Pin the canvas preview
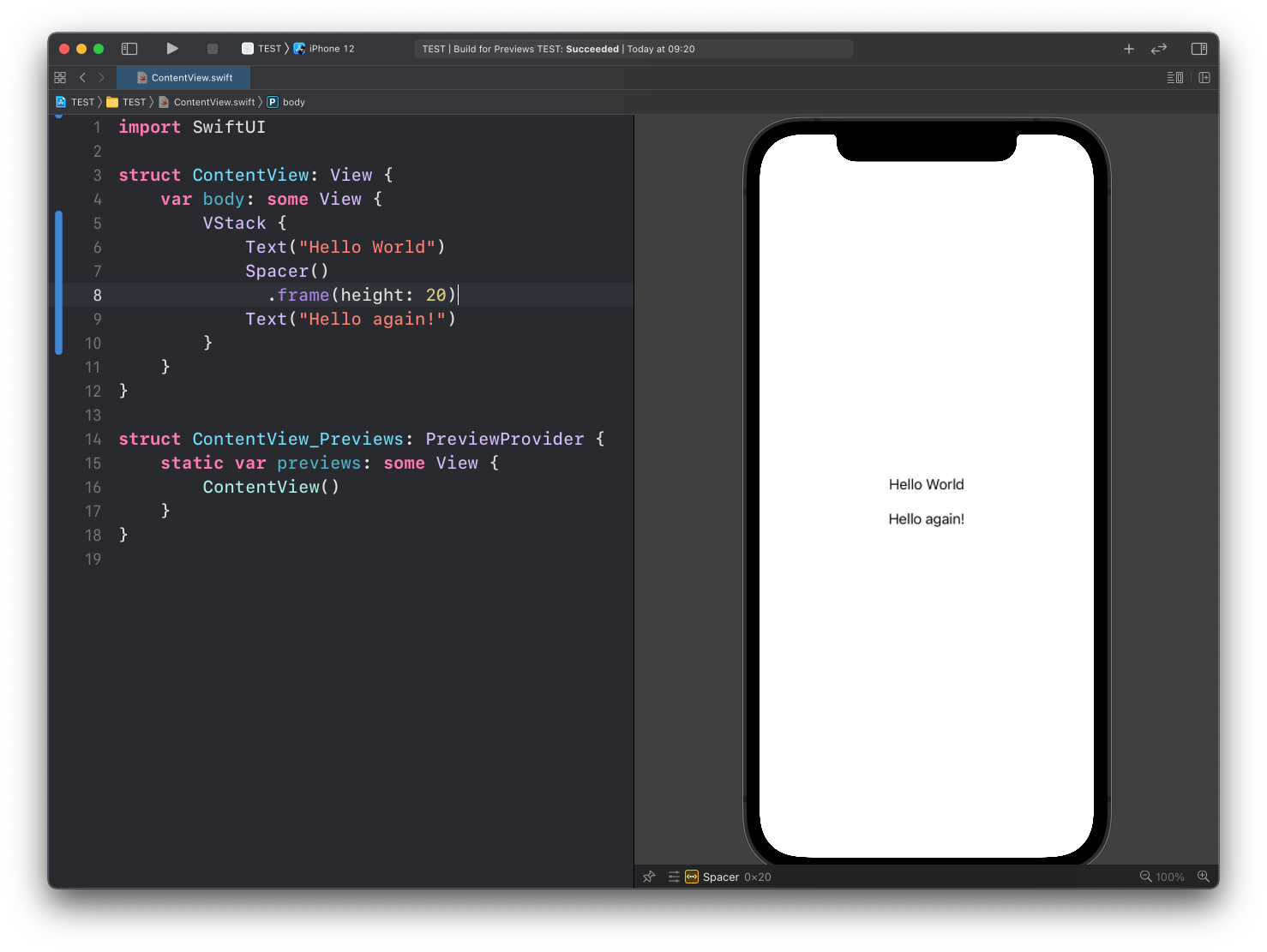The height and width of the screenshot is (952, 1267). (x=649, y=877)
